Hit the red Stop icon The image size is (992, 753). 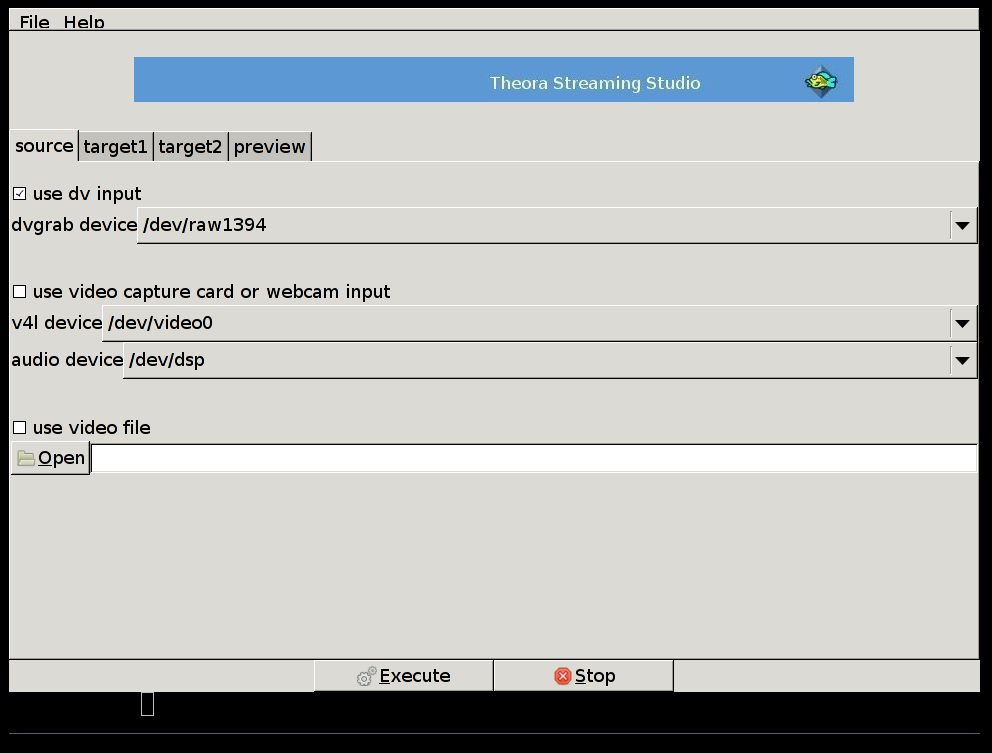point(562,676)
